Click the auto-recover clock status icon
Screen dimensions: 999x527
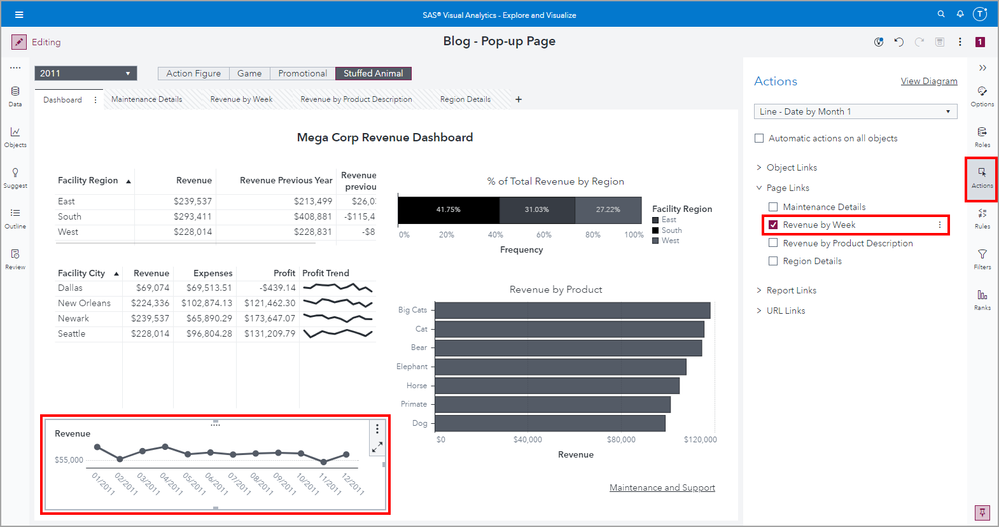pyautogui.click(x=879, y=42)
